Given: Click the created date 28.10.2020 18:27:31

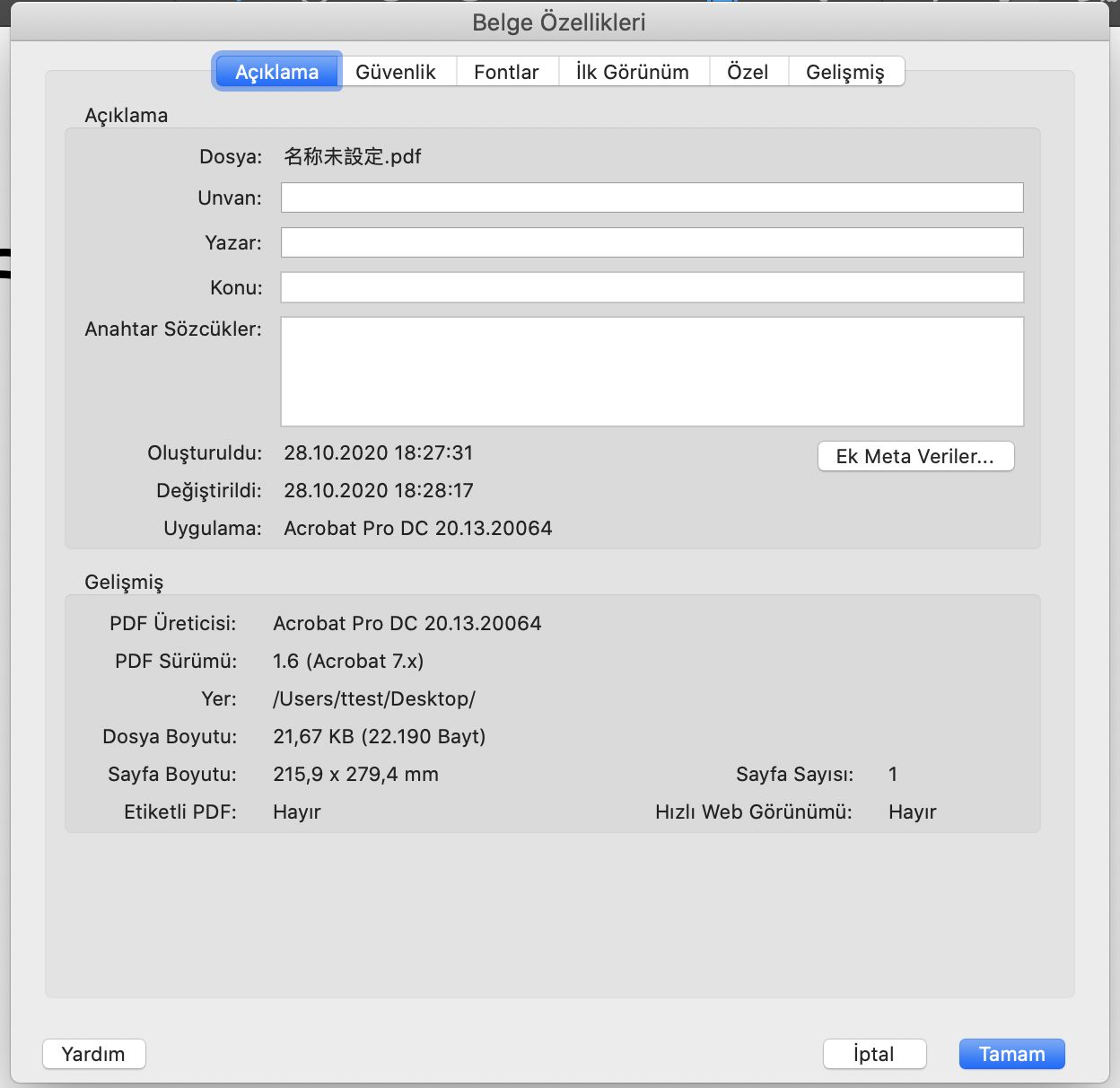Looking at the screenshot, I should 379,452.
